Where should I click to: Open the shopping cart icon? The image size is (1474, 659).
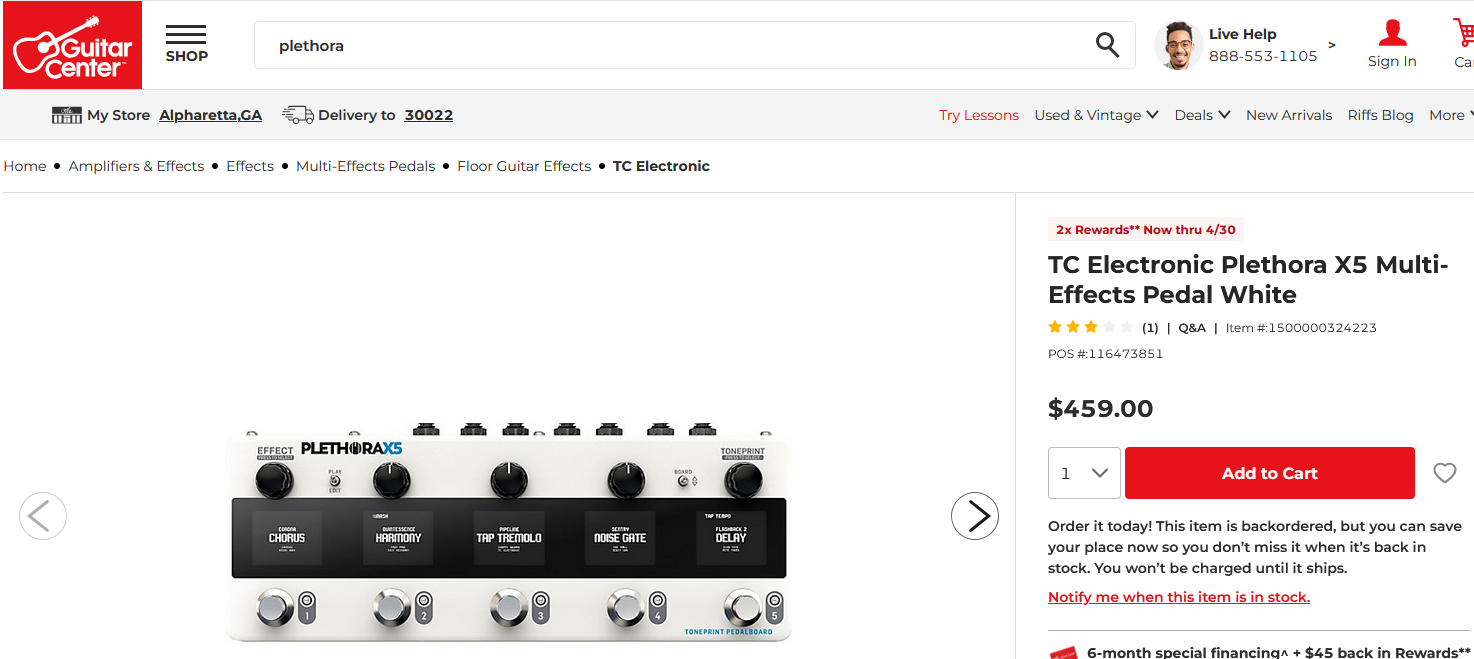(1464, 35)
